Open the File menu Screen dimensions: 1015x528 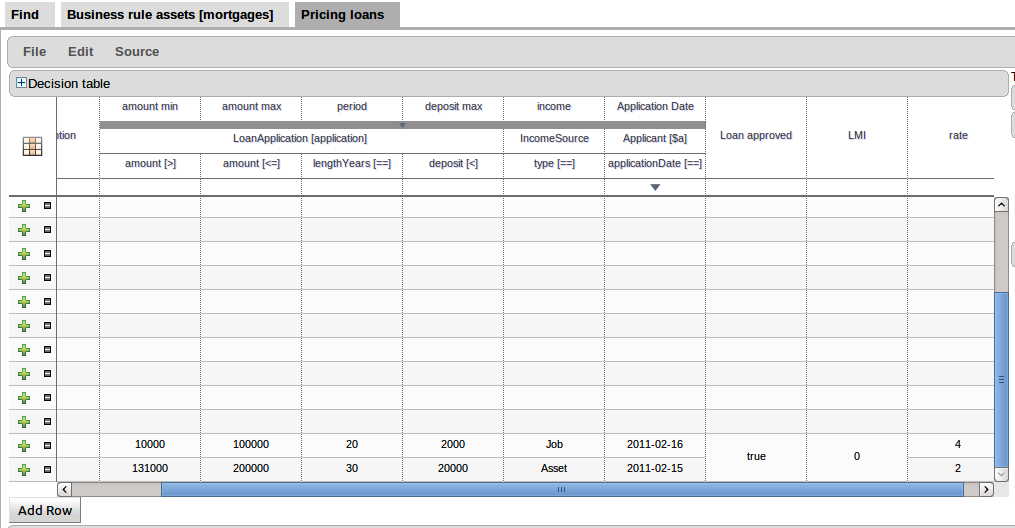(34, 52)
